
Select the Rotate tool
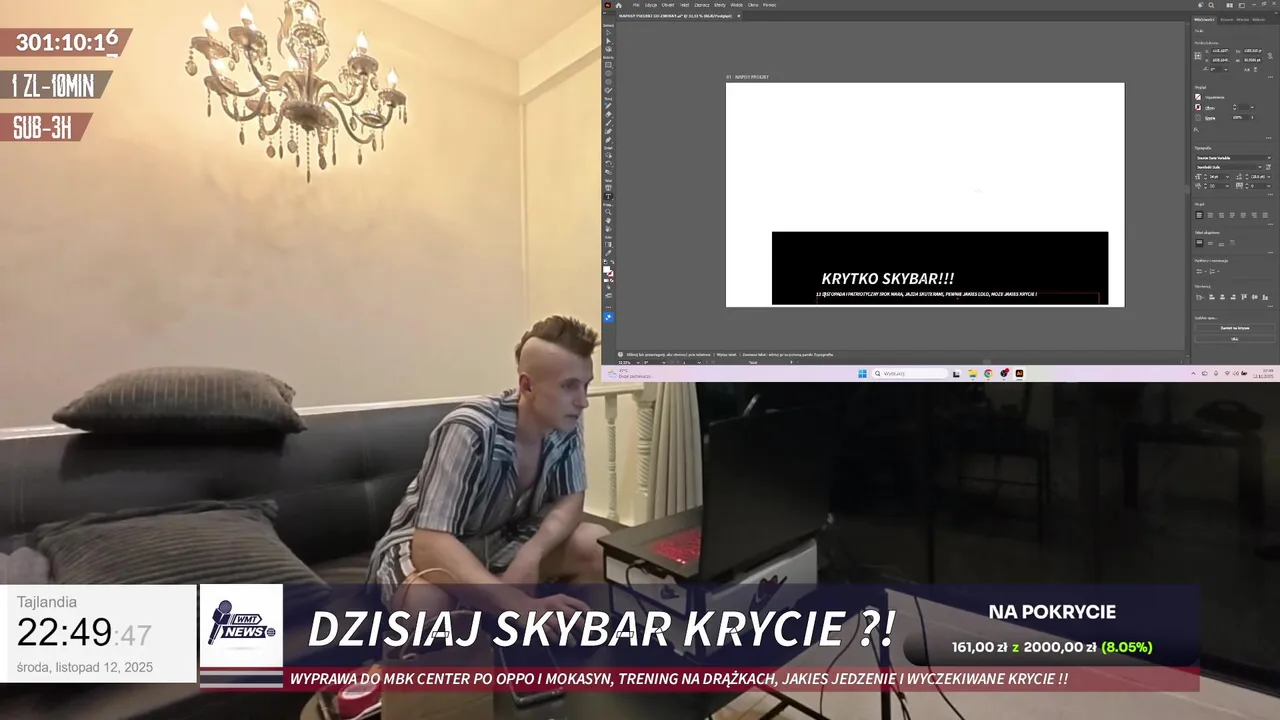tap(608, 164)
